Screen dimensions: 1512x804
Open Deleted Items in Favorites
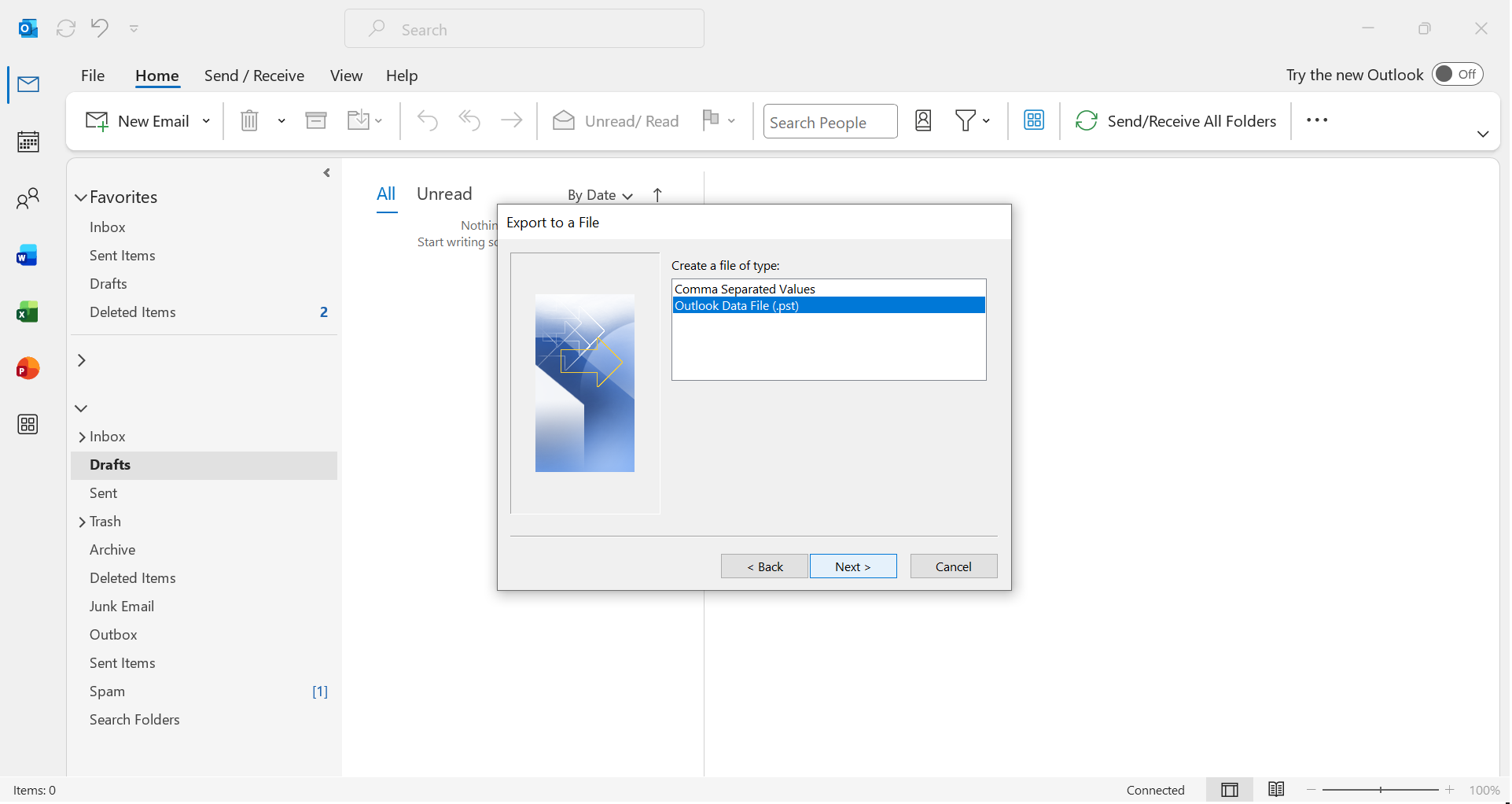pos(204,312)
